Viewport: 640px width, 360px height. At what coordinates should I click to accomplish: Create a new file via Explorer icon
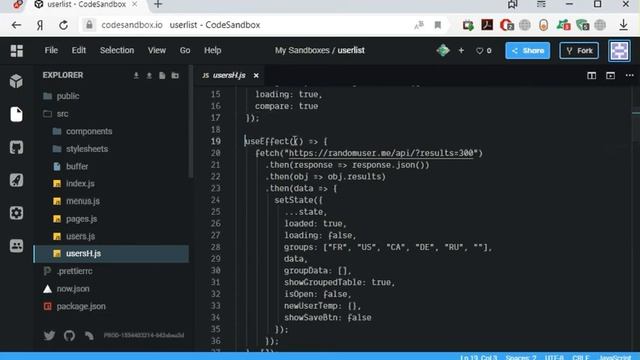[162, 76]
